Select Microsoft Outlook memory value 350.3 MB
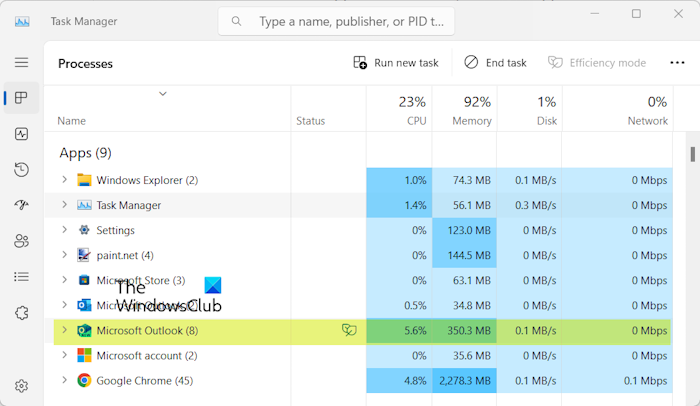The height and width of the screenshot is (406, 700). pos(469,331)
